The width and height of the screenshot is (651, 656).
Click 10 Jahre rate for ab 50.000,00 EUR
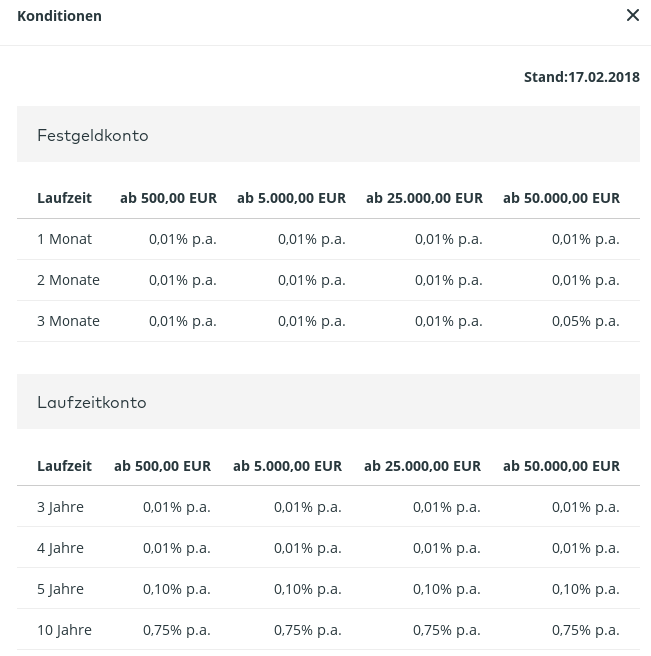[x=585, y=630]
